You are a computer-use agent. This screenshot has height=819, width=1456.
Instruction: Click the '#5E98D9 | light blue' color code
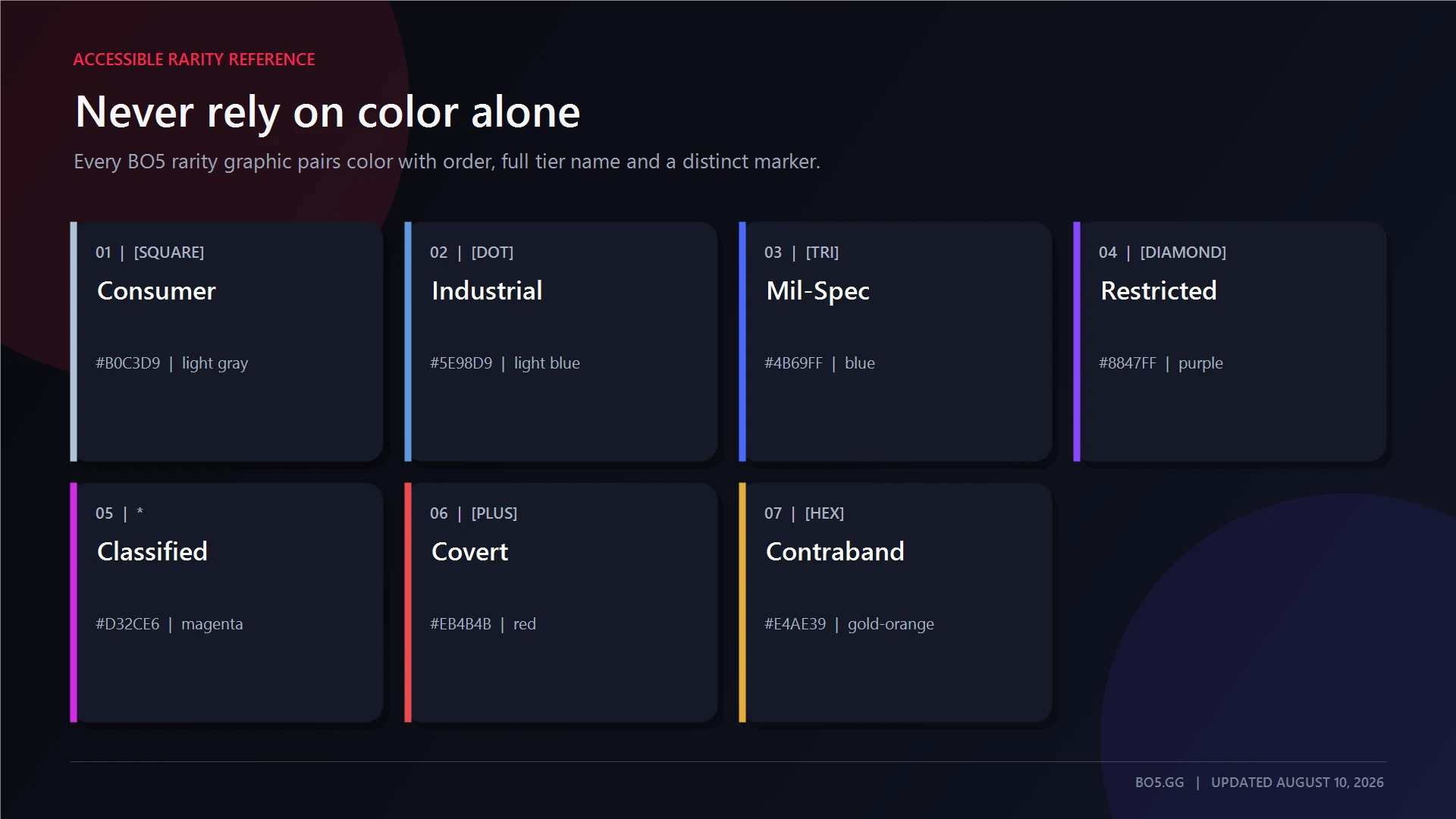pyautogui.click(x=505, y=363)
